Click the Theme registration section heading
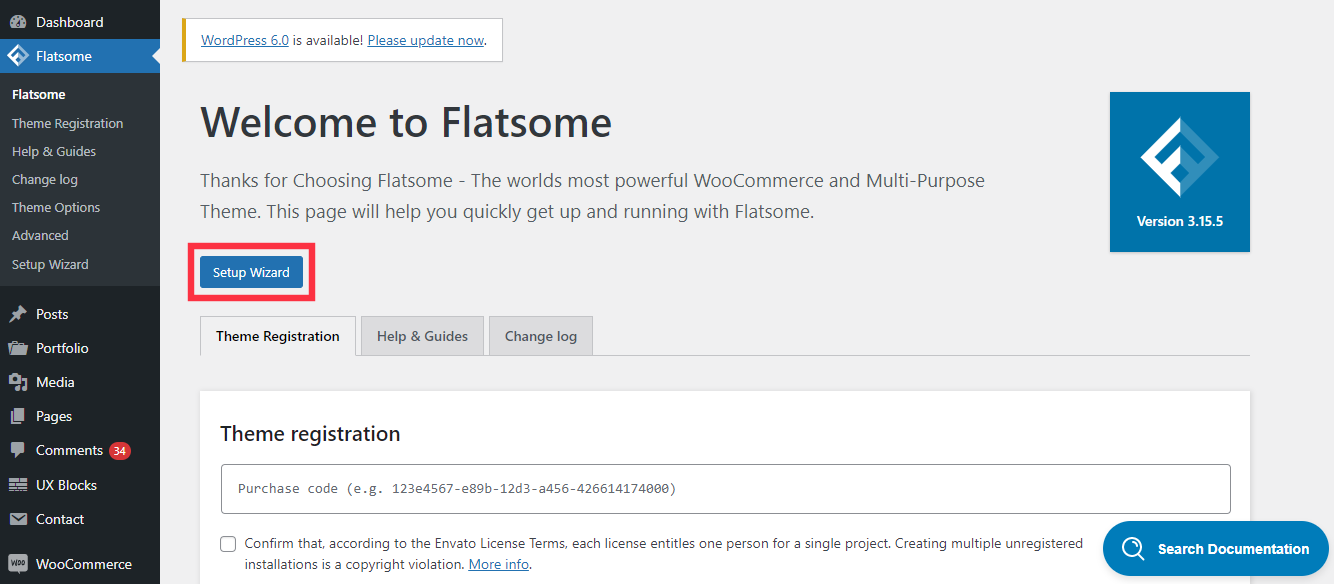Screen dimensions: 1334x584 coord(310,434)
